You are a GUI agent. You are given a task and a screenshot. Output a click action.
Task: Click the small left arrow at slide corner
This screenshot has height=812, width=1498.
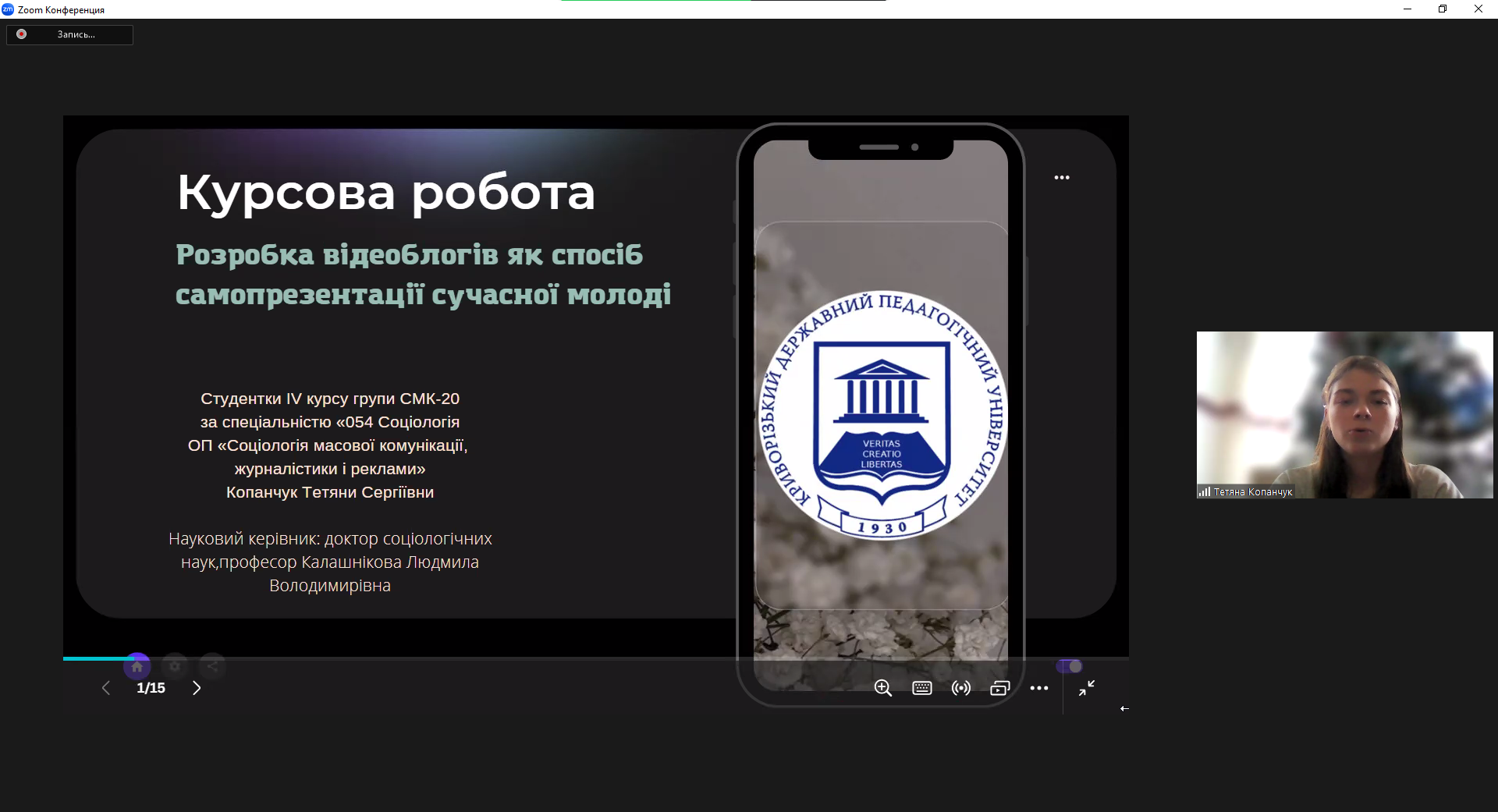coord(1124,708)
